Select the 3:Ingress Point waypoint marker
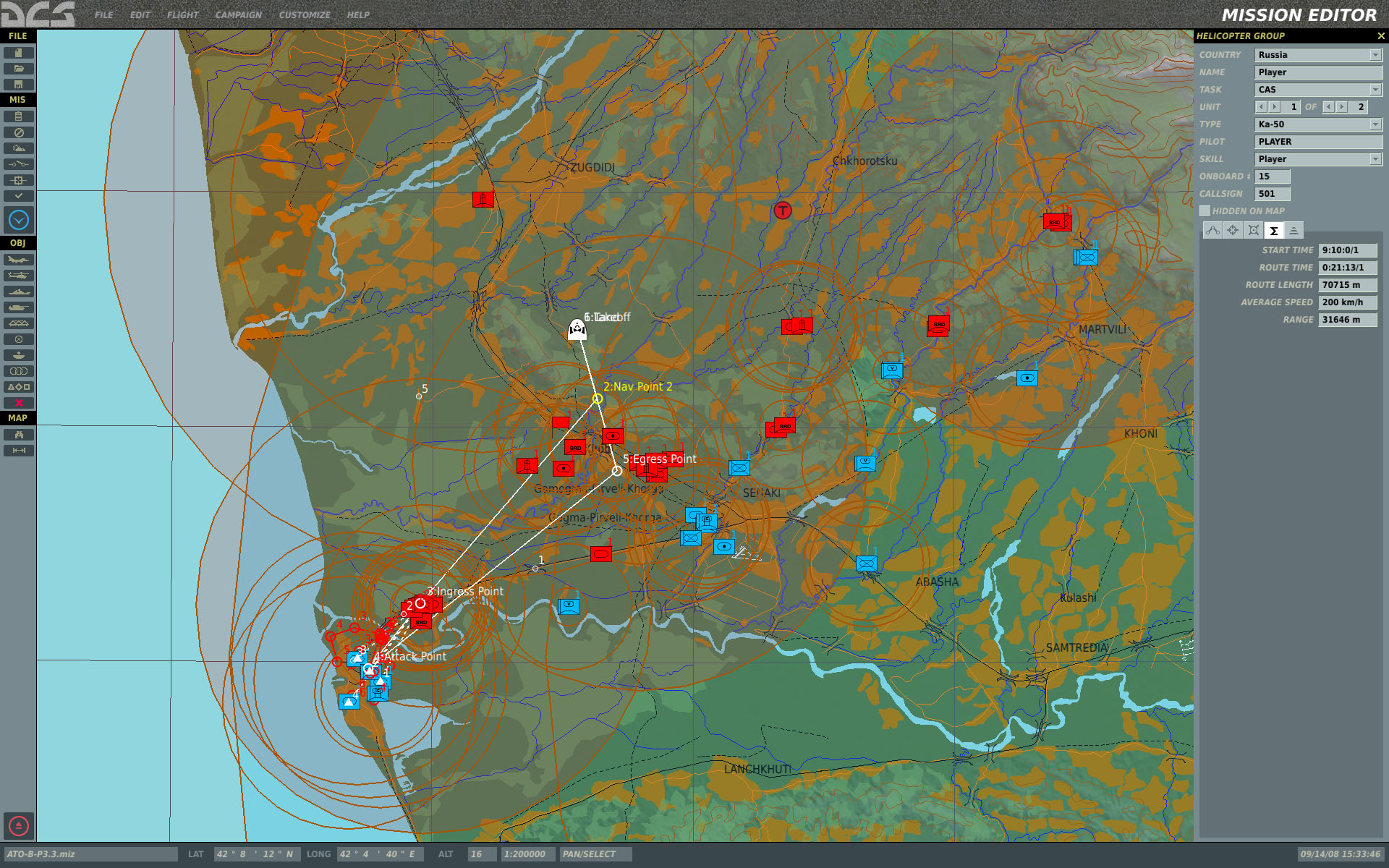The image size is (1389, 868). tap(420, 603)
